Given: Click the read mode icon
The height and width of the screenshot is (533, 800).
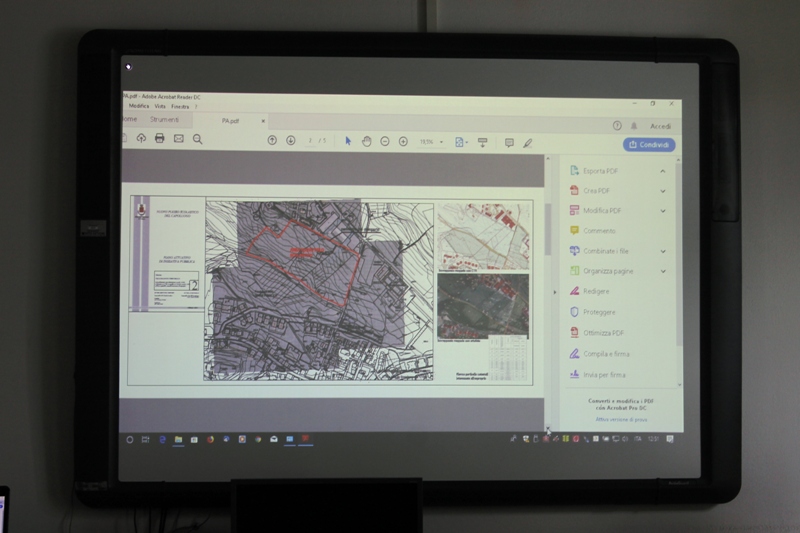Looking at the screenshot, I should (x=482, y=142).
